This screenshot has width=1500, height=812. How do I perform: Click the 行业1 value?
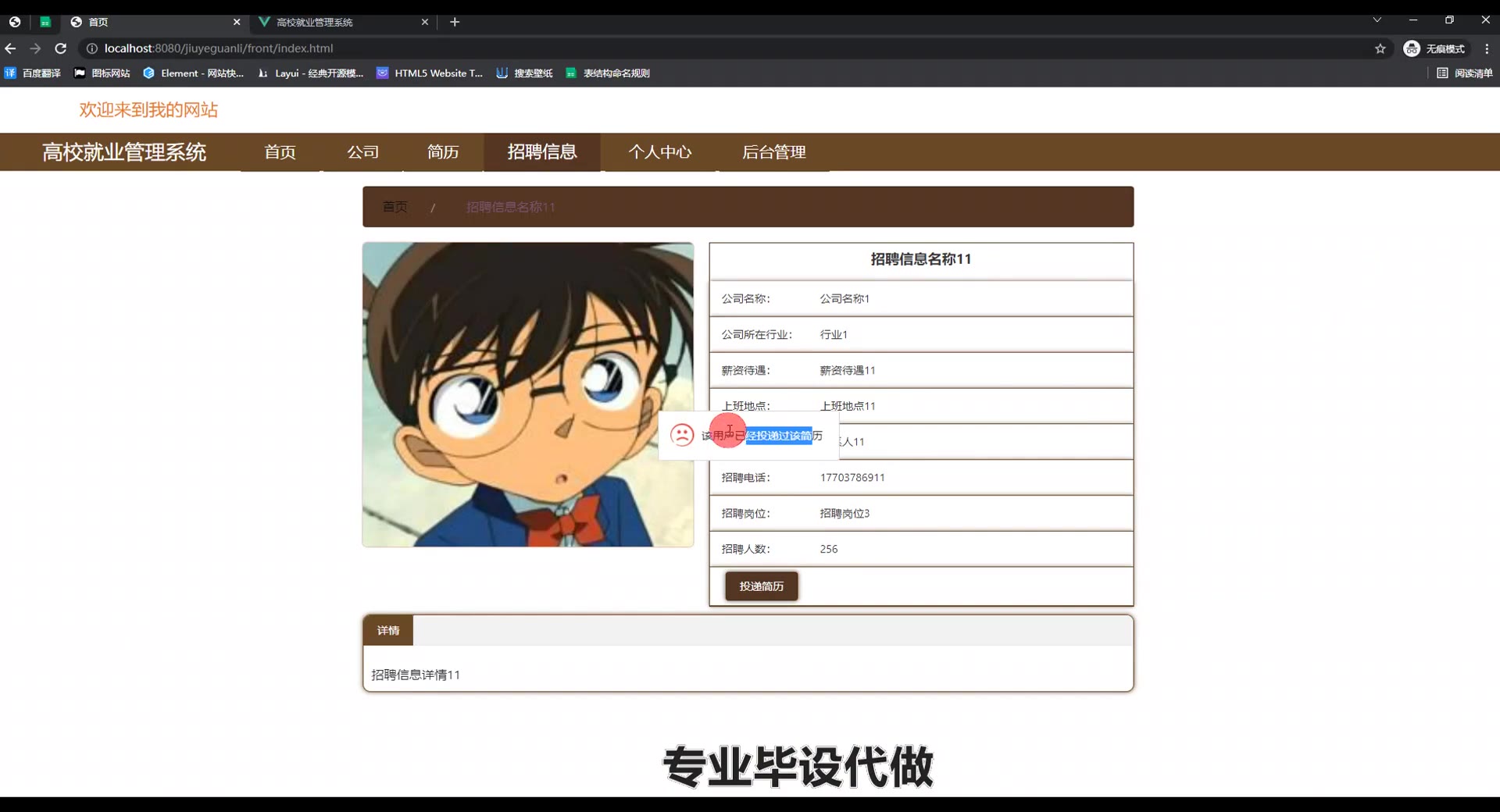coord(834,335)
